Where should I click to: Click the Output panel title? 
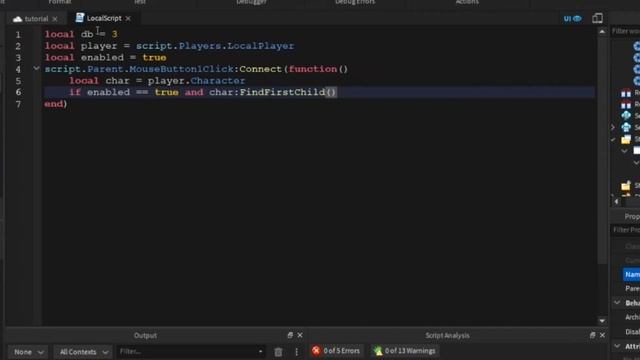(145, 336)
